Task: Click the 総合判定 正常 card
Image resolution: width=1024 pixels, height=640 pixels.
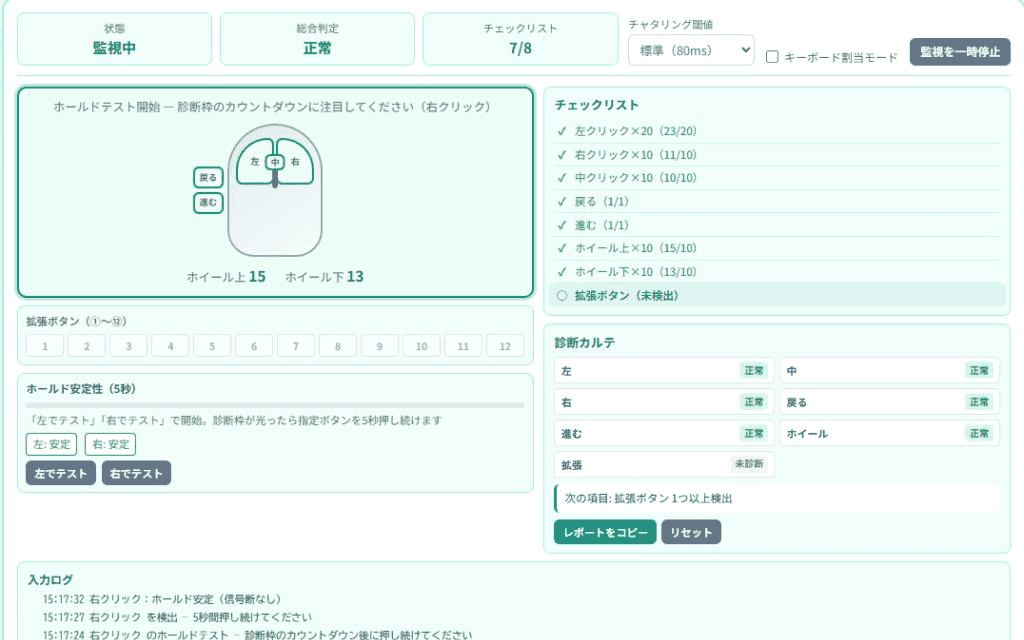Action: [x=317, y=39]
